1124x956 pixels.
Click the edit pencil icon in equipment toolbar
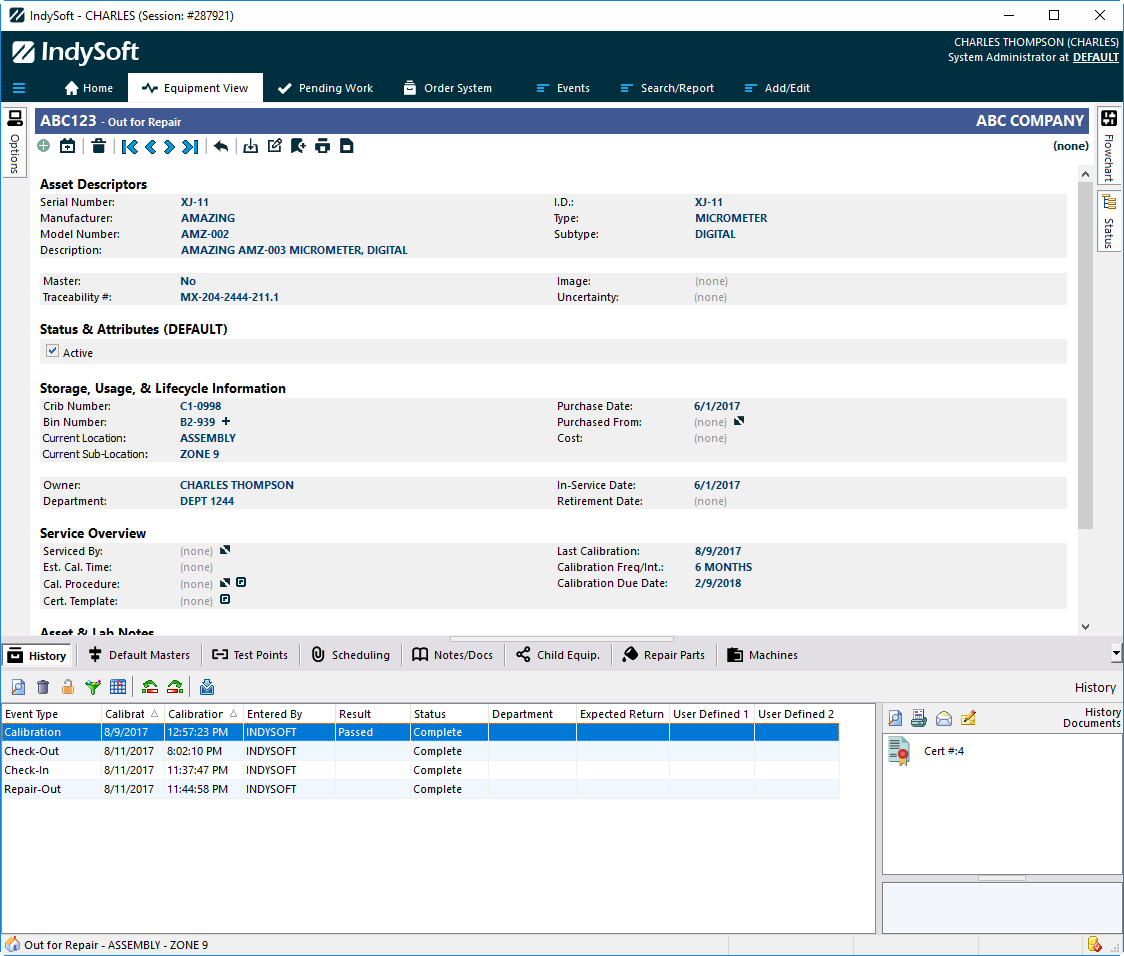click(275, 146)
